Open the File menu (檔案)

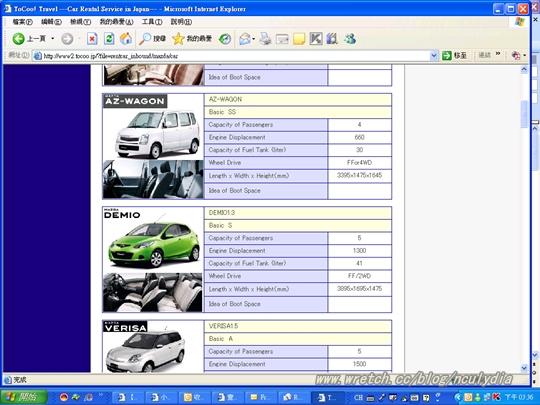click(x=22, y=22)
